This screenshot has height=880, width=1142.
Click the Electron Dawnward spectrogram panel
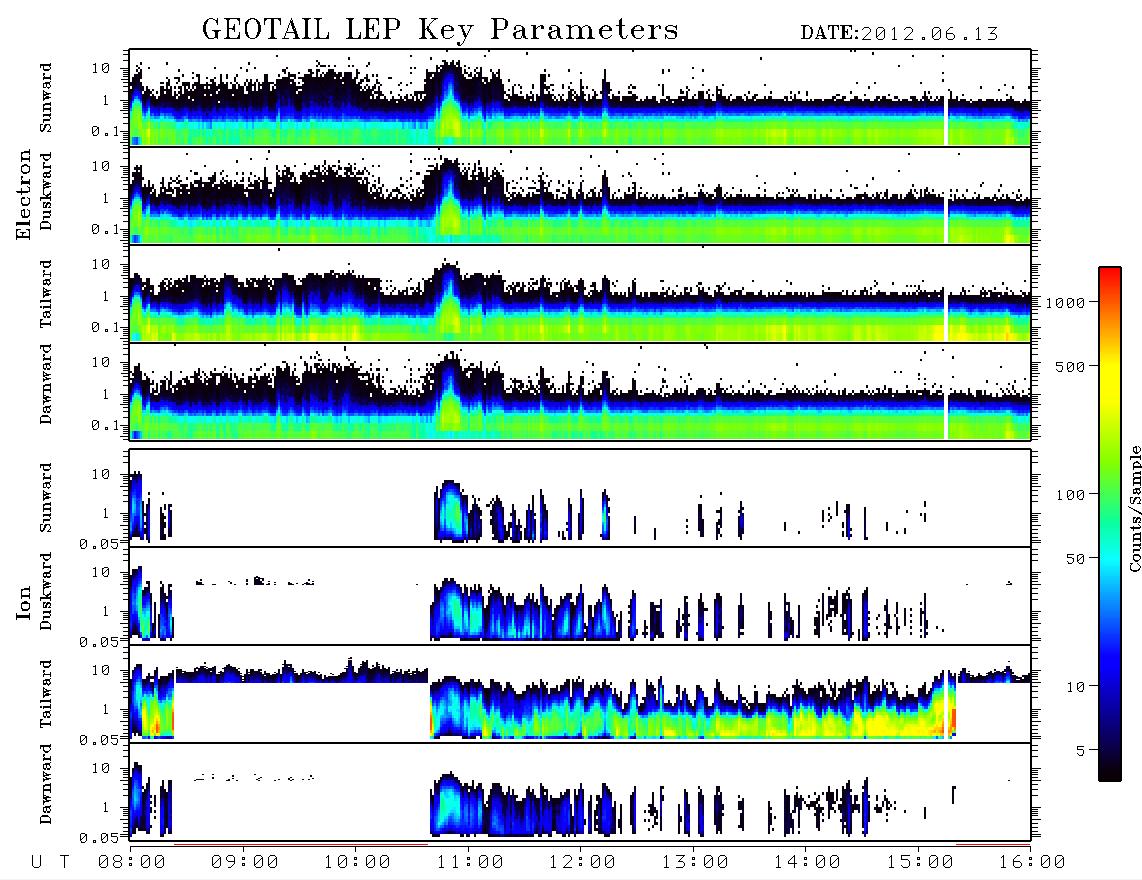click(x=580, y=392)
